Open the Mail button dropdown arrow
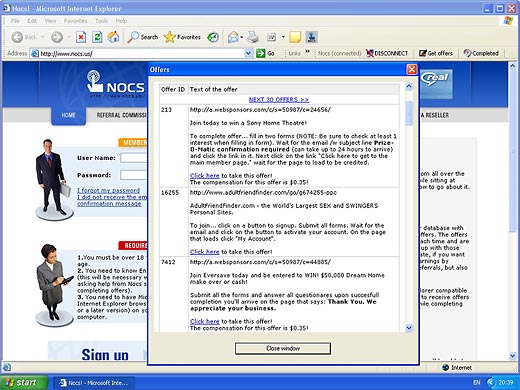The width and height of the screenshot is (520, 390). tap(242, 37)
